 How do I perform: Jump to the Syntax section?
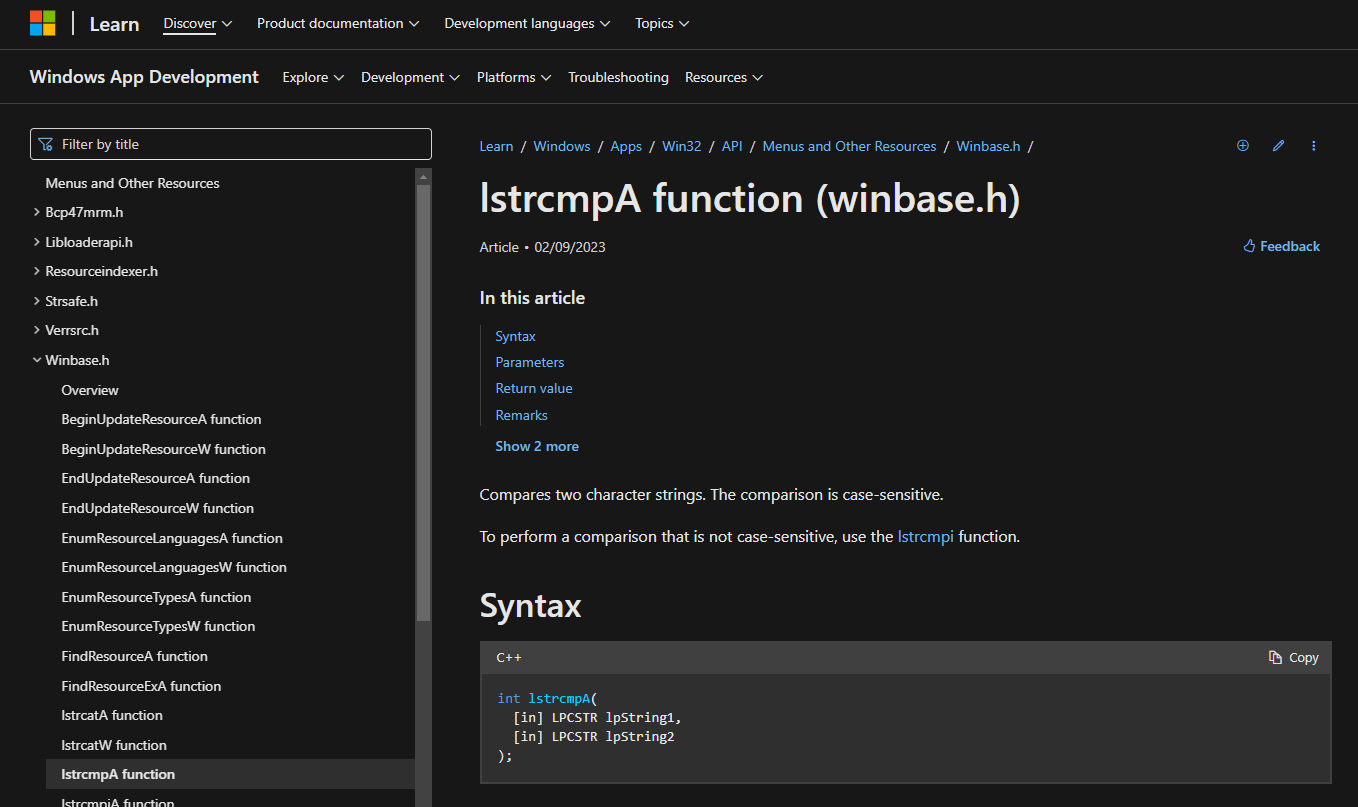pyautogui.click(x=515, y=336)
